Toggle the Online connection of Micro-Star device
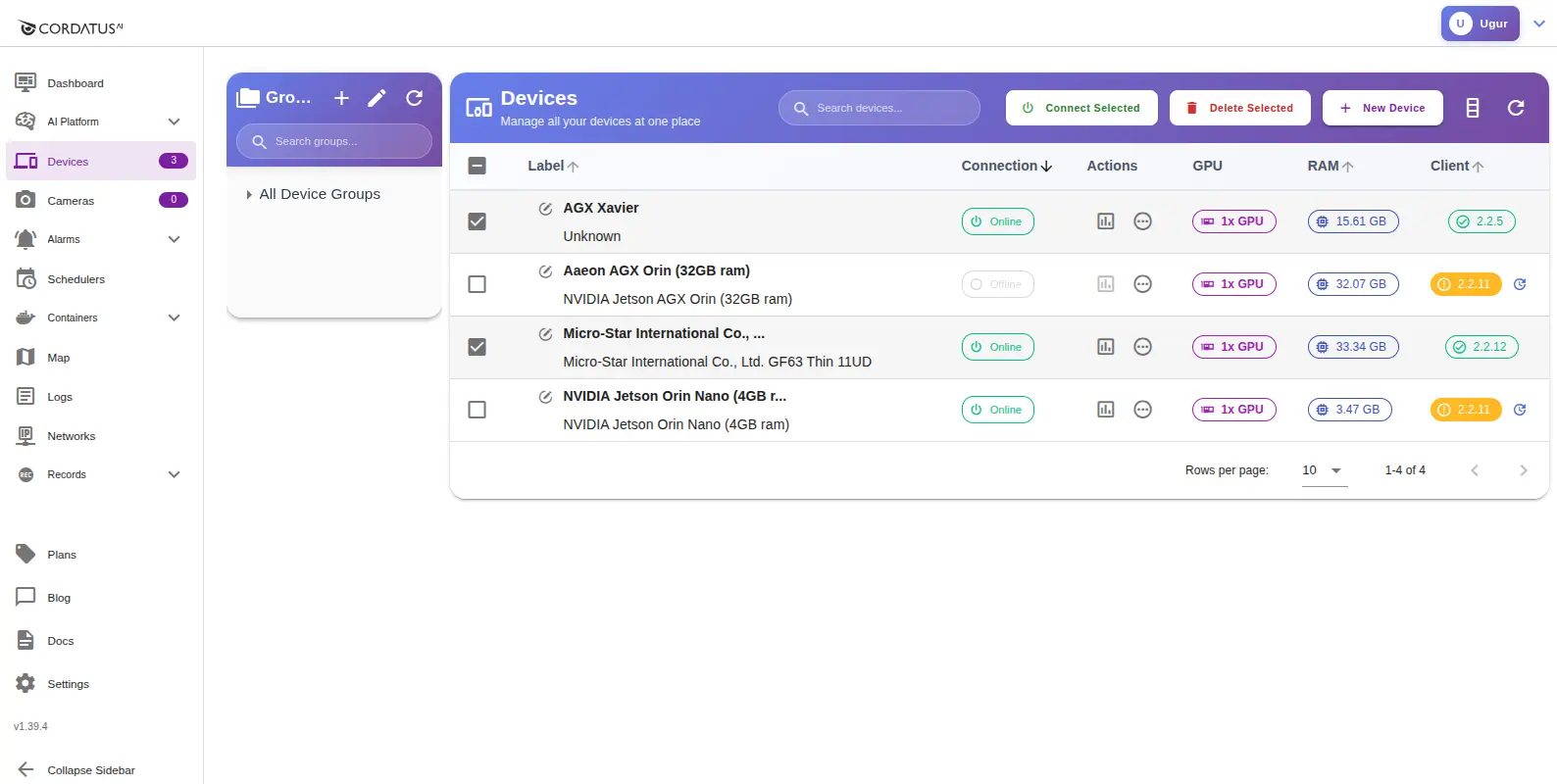1557x784 pixels. 997,347
